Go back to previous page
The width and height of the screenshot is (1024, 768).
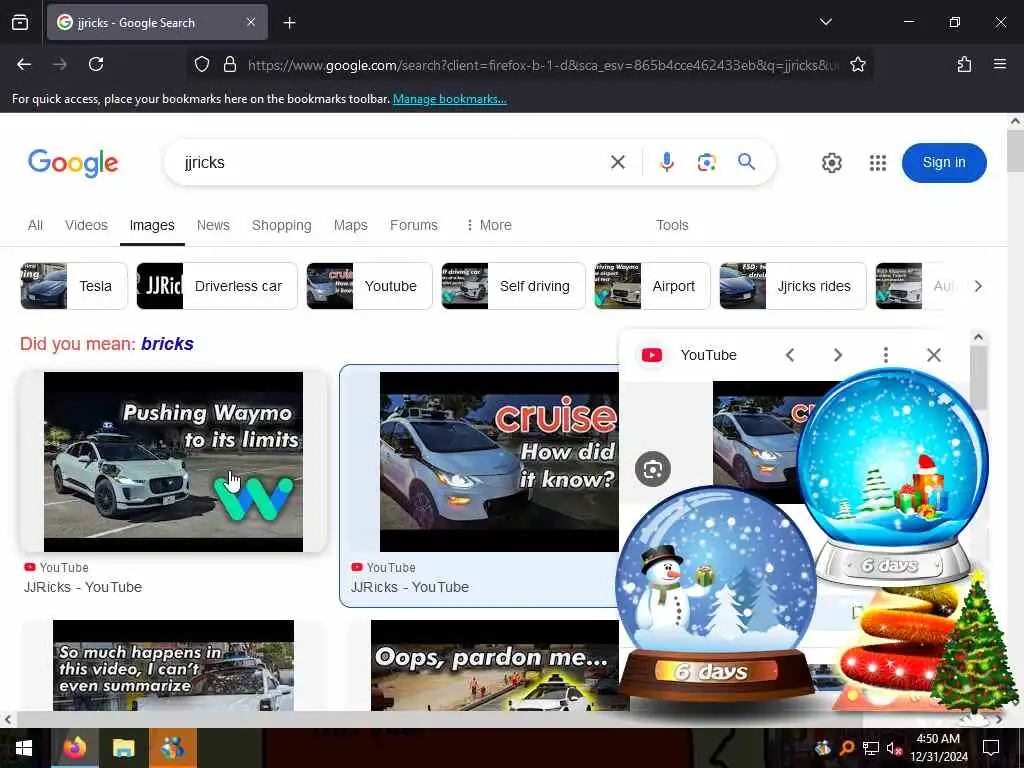[x=24, y=64]
